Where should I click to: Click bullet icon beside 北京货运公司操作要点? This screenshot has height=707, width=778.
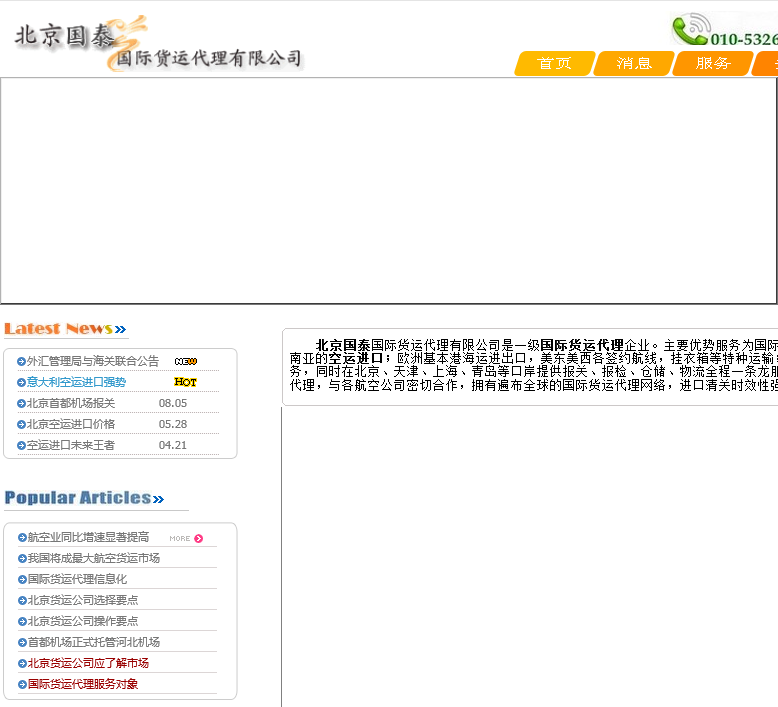click(22, 622)
